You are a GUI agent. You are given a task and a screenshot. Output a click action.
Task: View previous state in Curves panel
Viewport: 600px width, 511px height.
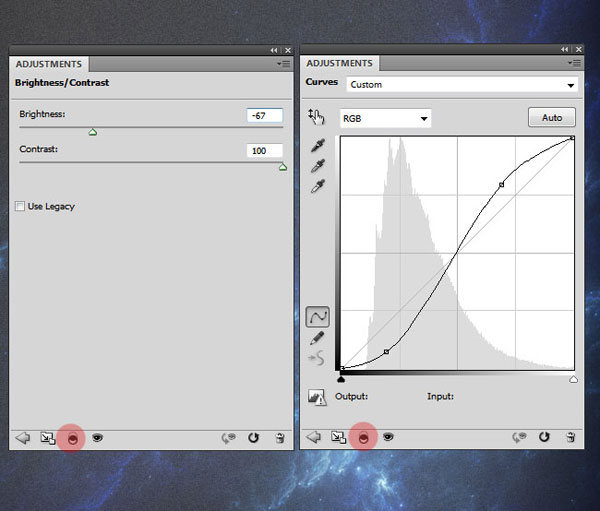click(520, 437)
